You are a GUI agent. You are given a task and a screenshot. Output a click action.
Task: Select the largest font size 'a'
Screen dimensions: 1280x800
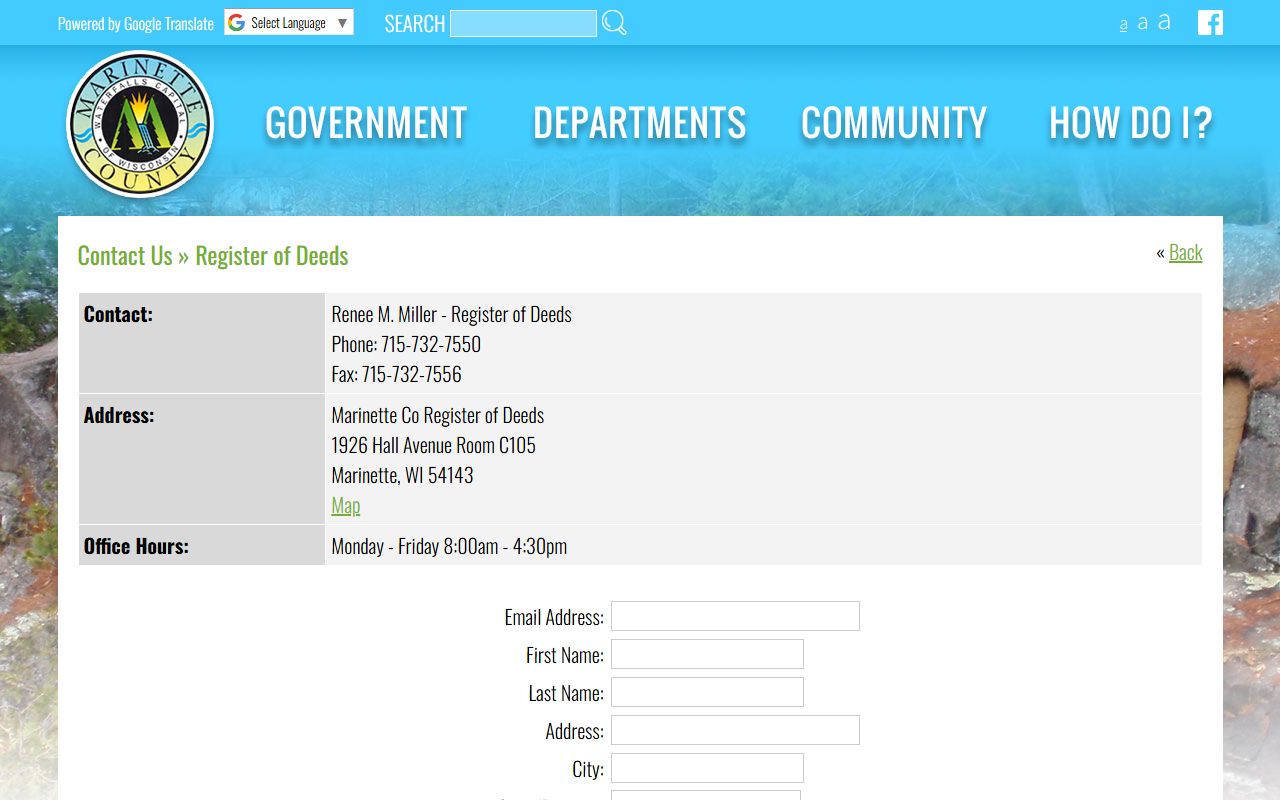(1164, 22)
